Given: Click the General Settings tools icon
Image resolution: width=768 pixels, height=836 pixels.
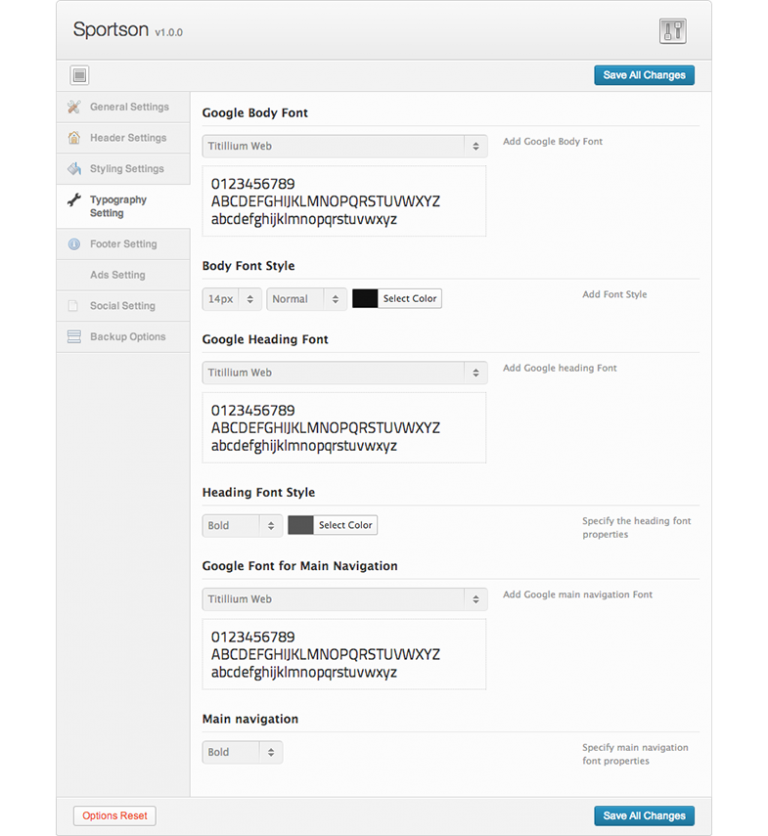Looking at the screenshot, I should (x=74, y=107).
